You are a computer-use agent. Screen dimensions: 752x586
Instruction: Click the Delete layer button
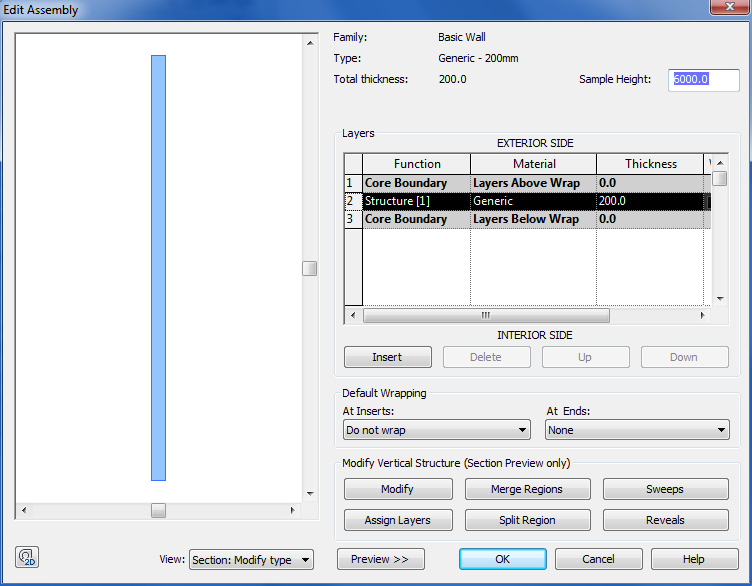coord(486,357)
